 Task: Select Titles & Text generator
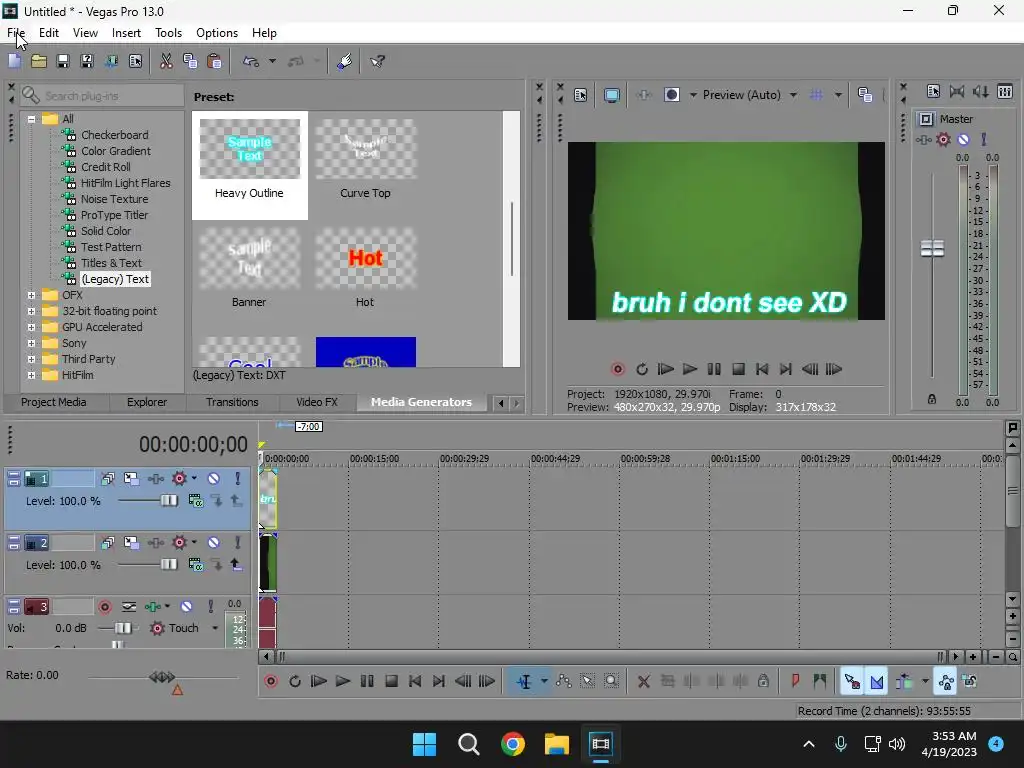tap(111, 263)
